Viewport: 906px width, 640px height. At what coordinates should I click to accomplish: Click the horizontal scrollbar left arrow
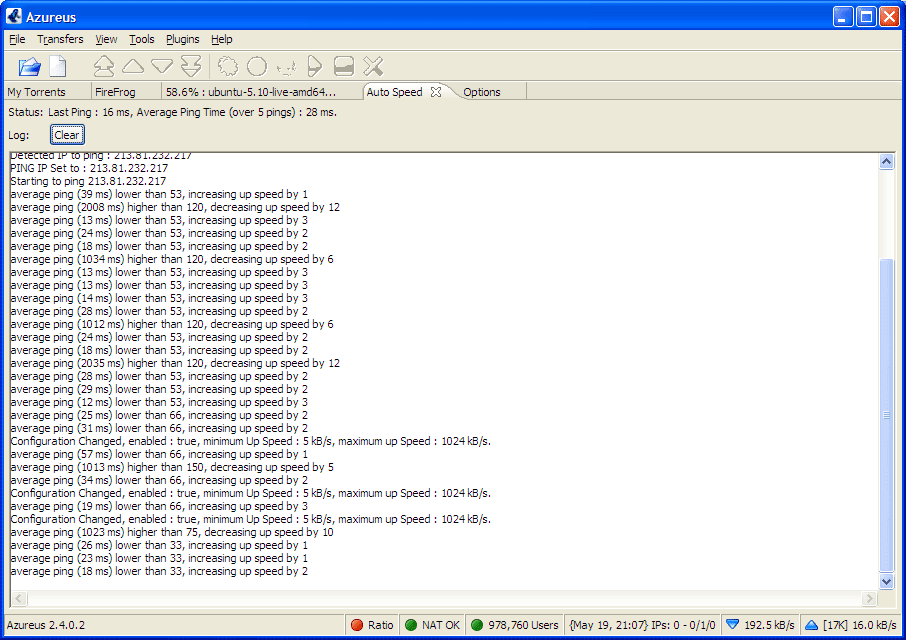coord(19,598)
